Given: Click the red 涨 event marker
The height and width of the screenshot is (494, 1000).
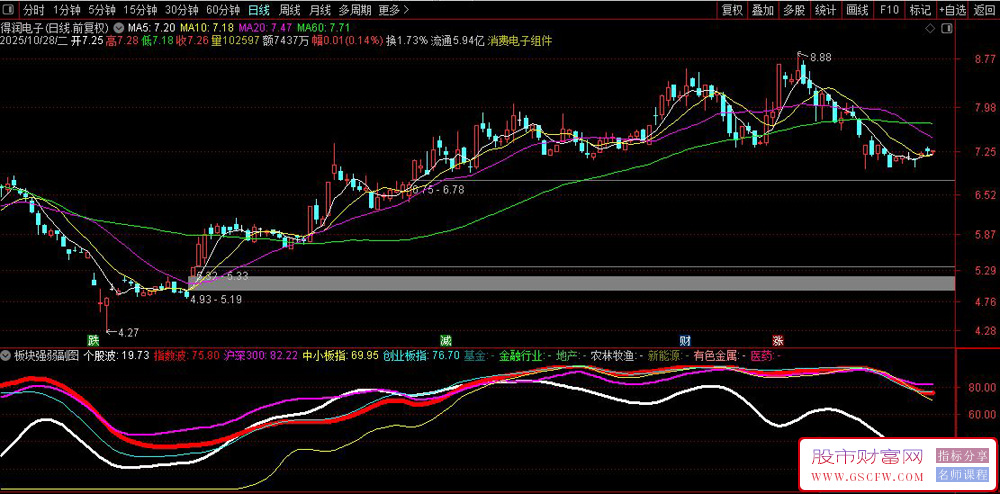Looking at the screenshot, I should coord(777,339).
